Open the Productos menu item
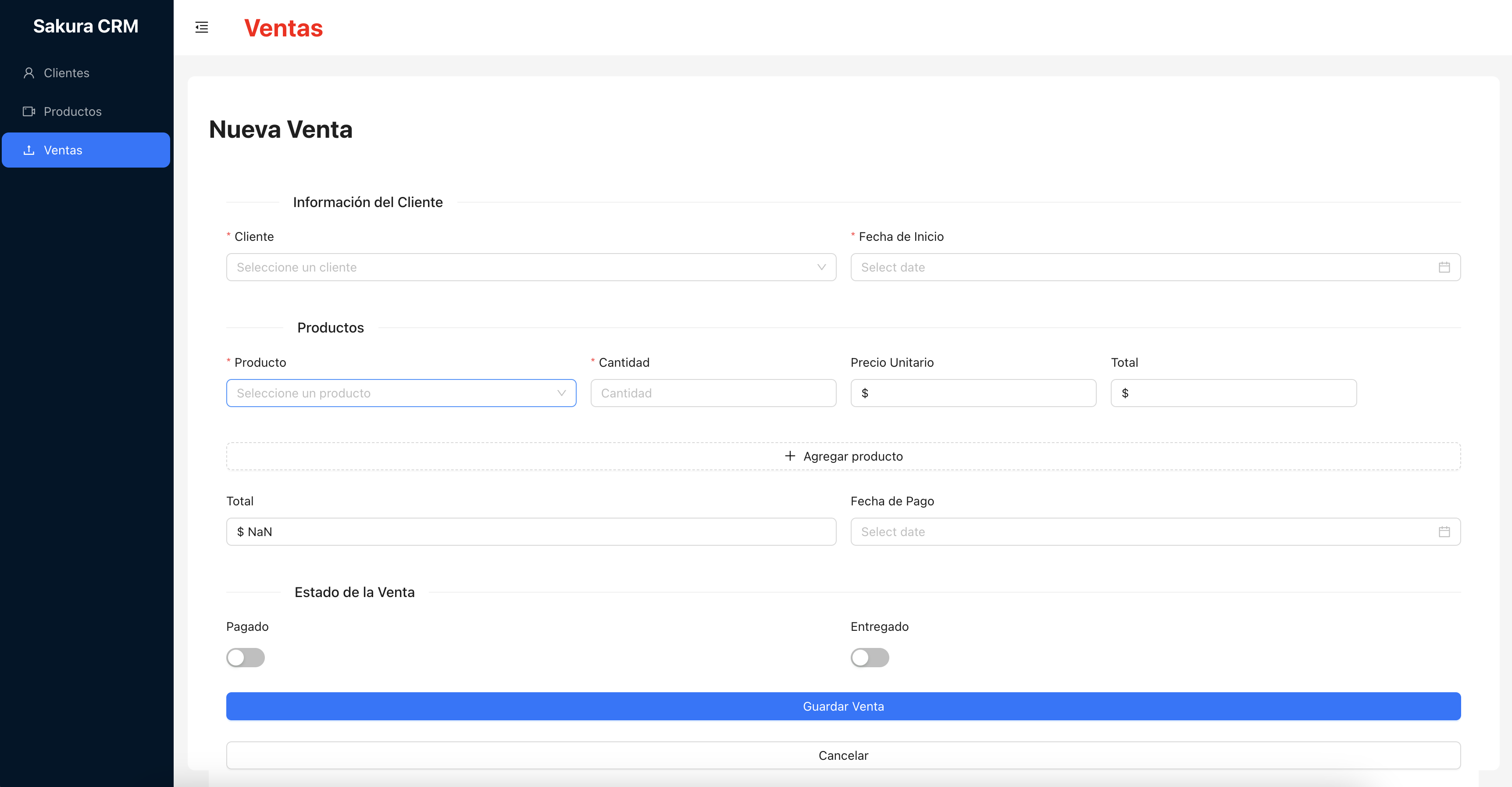Viewport: 1512px width, 787px height. pyautogui.click(x=73, y=111)
